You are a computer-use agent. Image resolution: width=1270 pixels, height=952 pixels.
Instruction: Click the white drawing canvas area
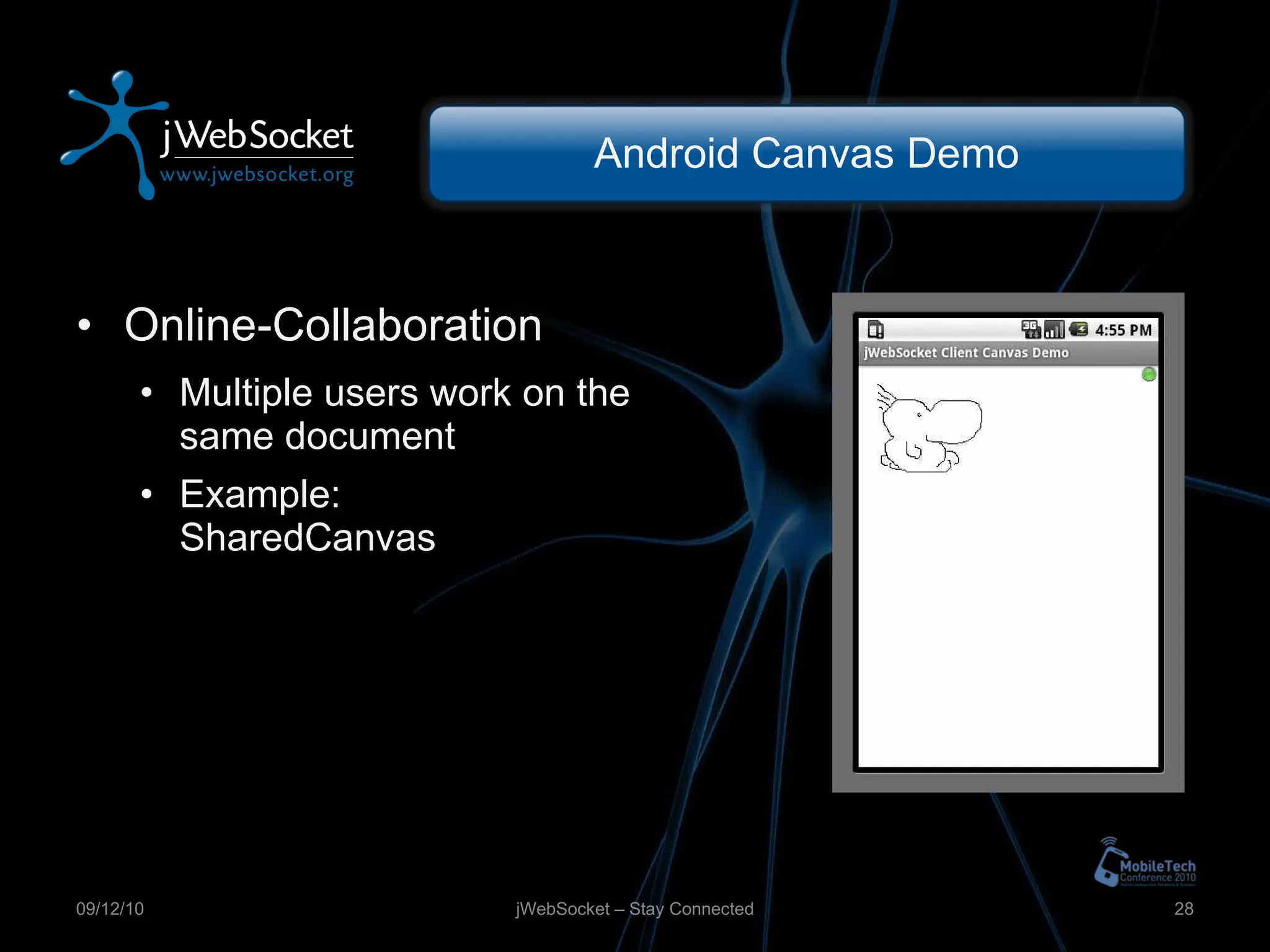(x=1008, y=566)
